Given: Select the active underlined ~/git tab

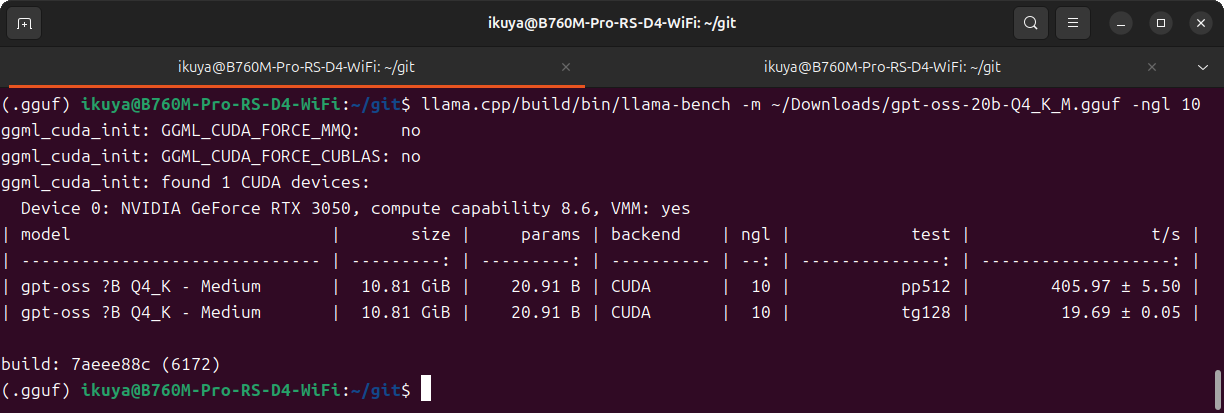Looking at the screenshot, I should 295,67.
